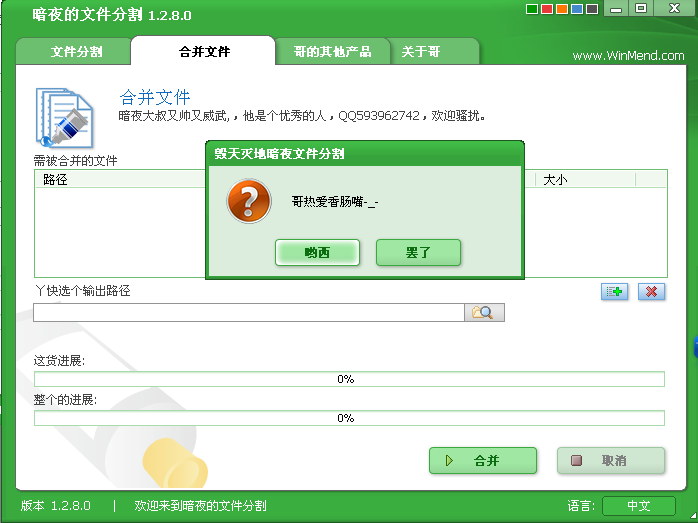
Task: Click the 整个的进展 progress bar
Action: click(x=349, y=418)
